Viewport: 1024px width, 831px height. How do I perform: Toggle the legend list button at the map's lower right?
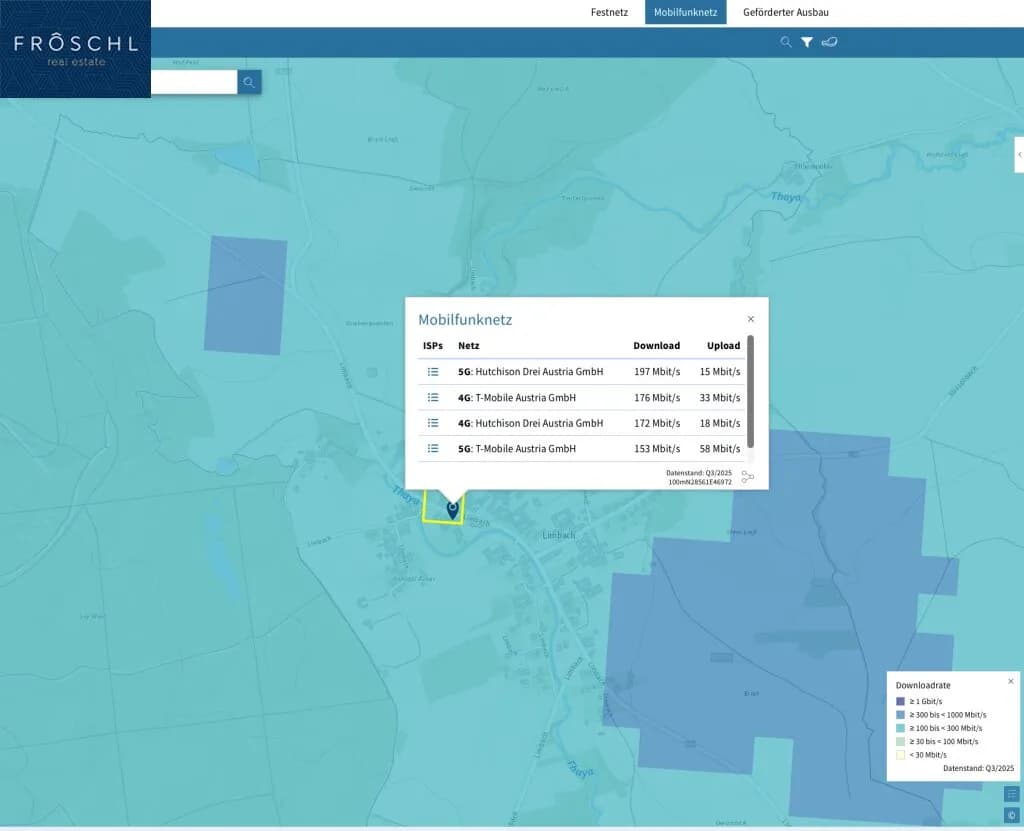tap(1012, 794)
